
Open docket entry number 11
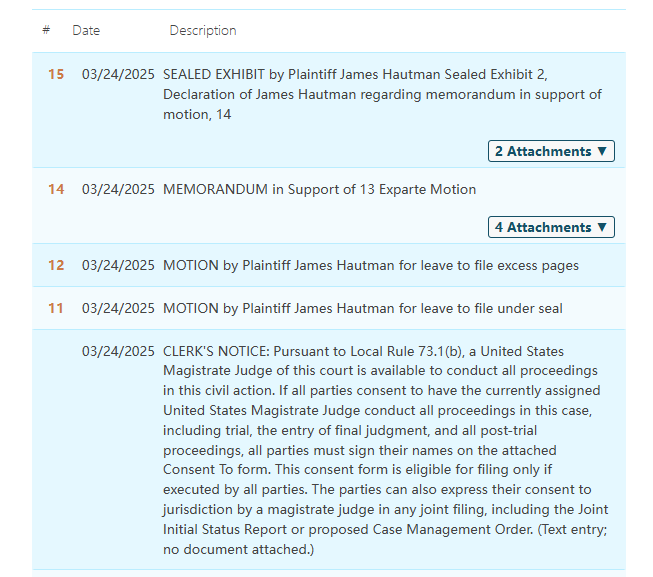pos(56,308)
